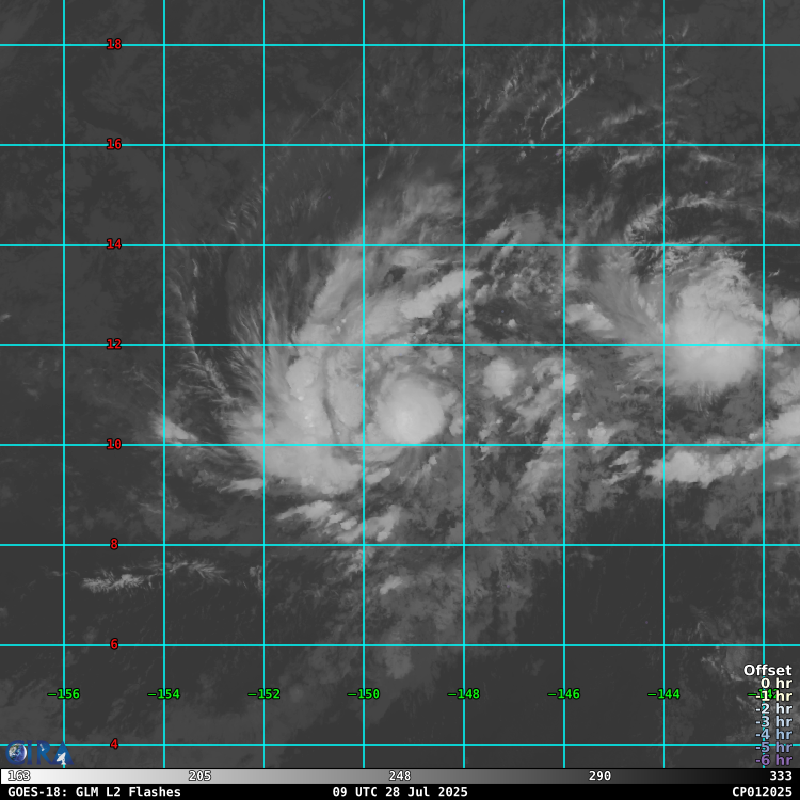The width and height of the screenshot is (800, 800).
Task: Click the -2 hr offset legend entry
Action: [x=772, y=708]
